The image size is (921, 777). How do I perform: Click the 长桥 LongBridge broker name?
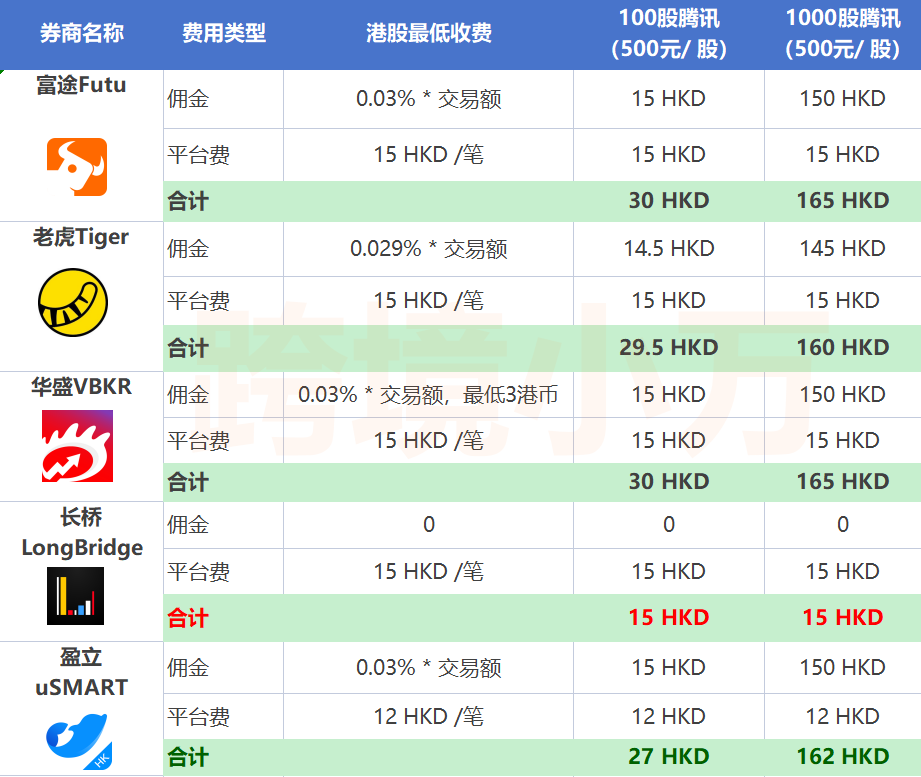click(x=82, y=532)
